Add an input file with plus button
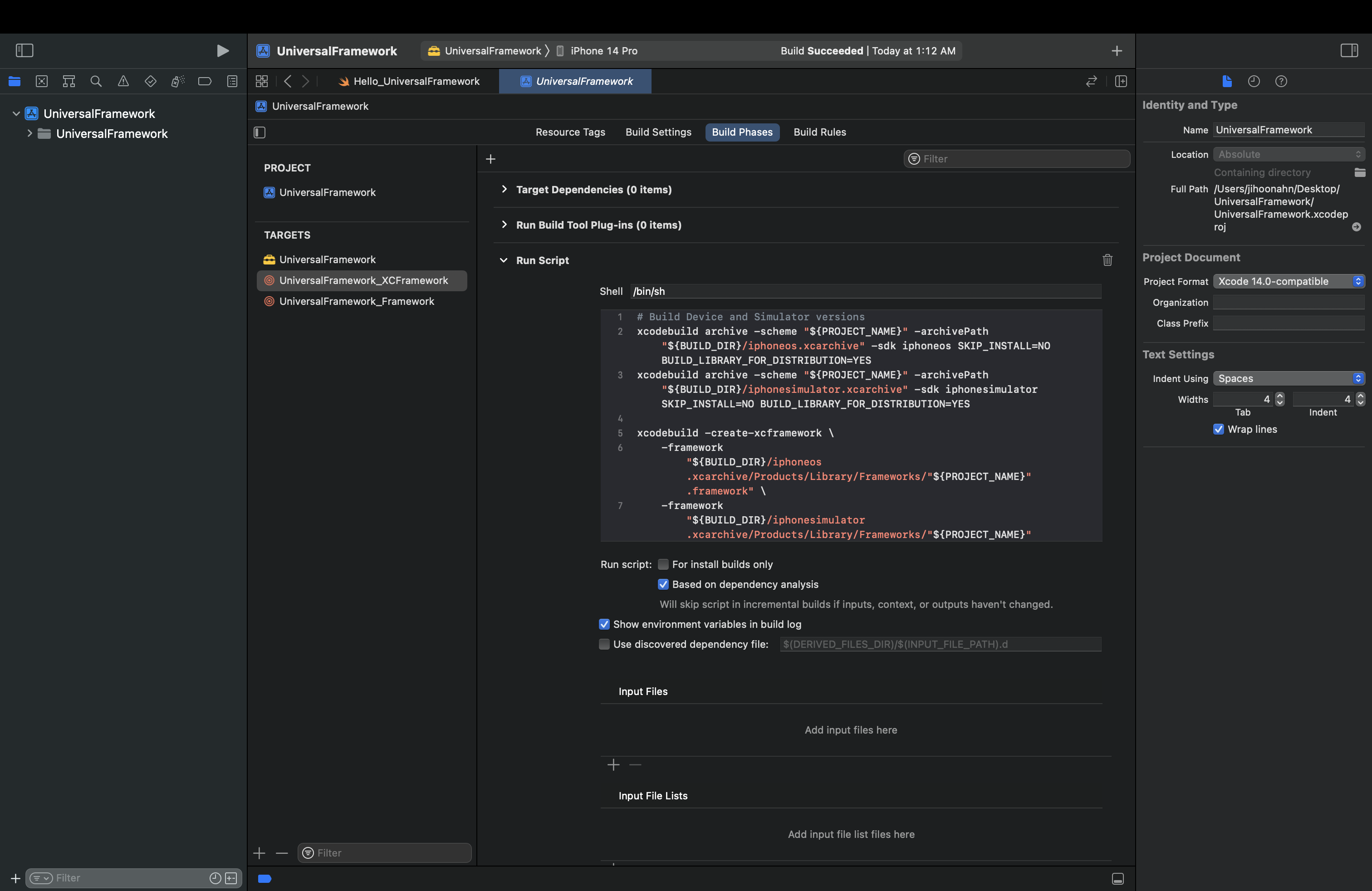The image size is (1372, 891). 613,765
